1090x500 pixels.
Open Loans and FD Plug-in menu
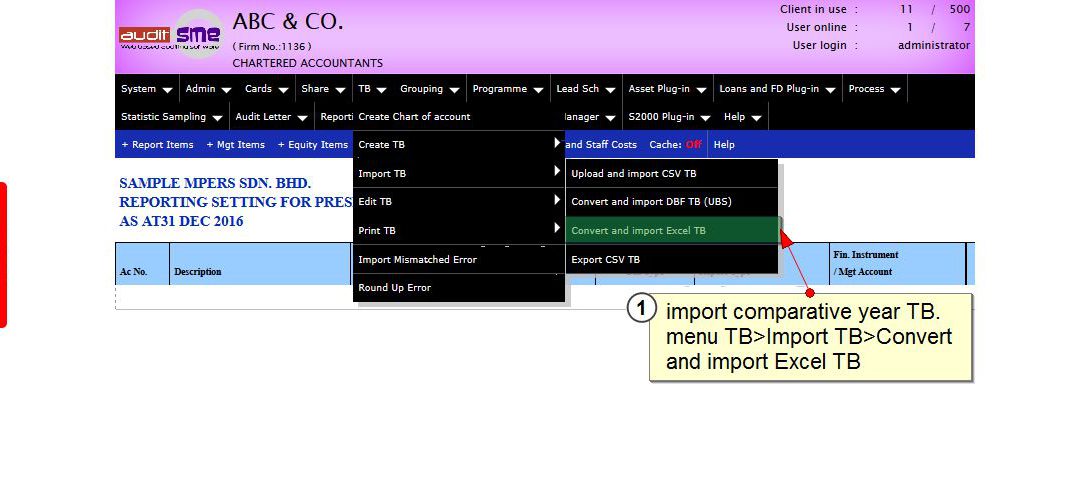tap(776, 89)
